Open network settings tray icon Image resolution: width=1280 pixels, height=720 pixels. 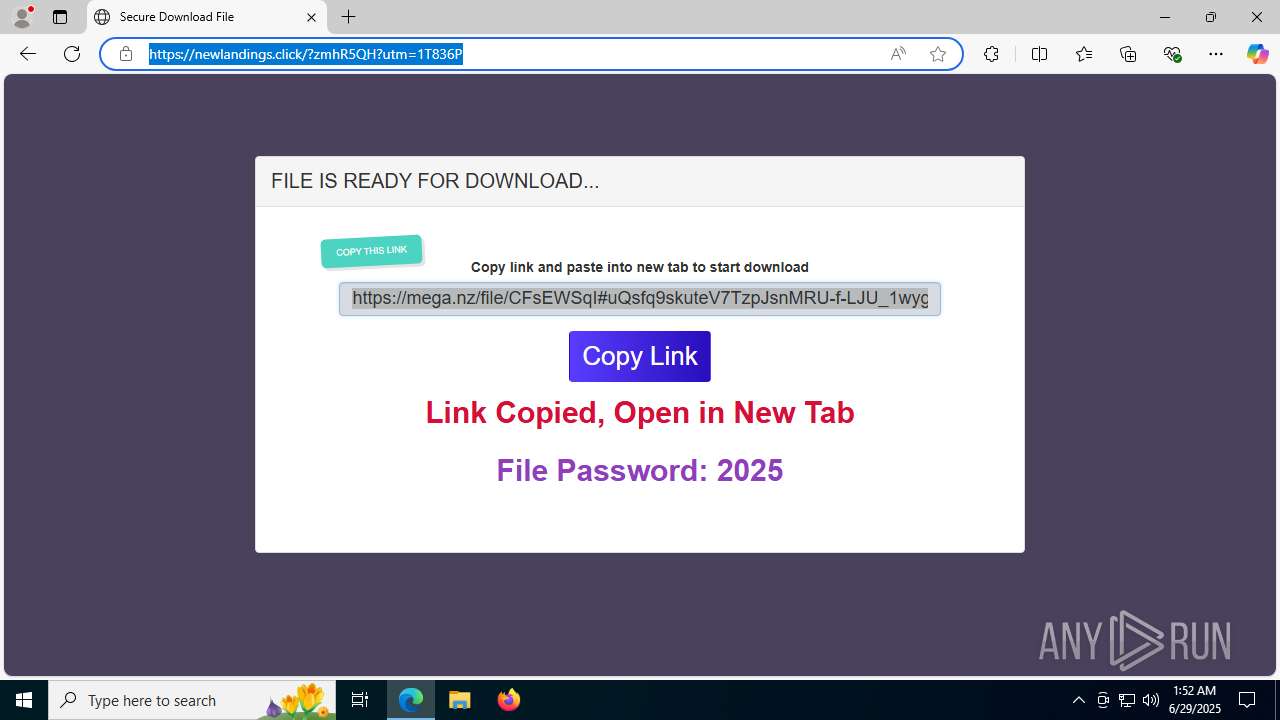click(1127, 700)
